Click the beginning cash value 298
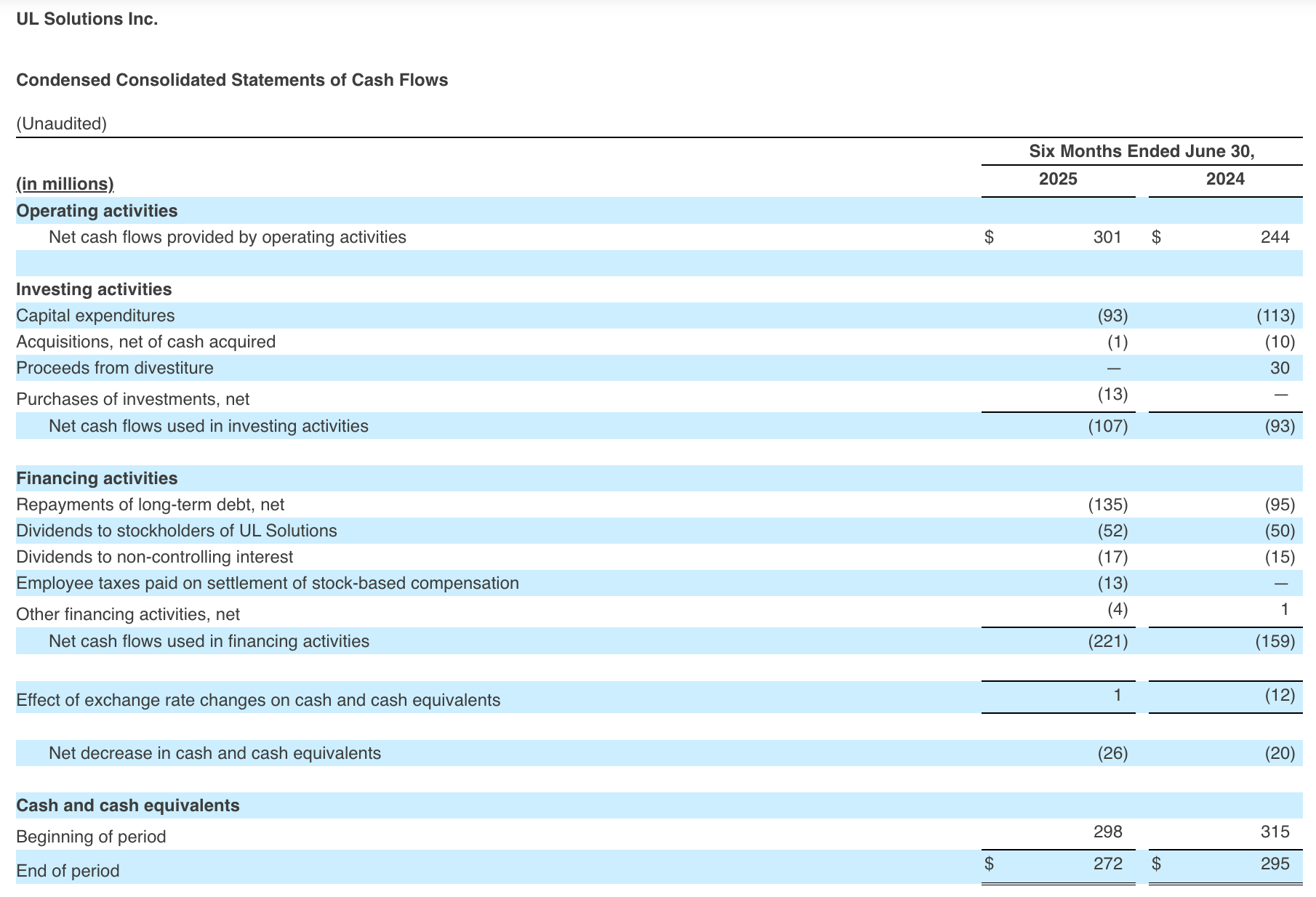Screen dimensions: 1316x897 pyautogui.click(x=1107, y=832)
